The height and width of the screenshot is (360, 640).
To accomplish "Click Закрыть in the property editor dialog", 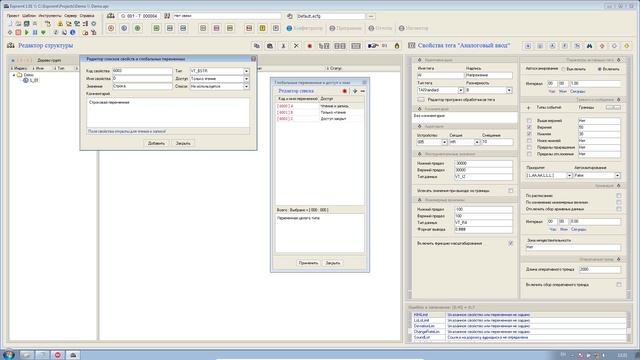I will tap(183, 143).
